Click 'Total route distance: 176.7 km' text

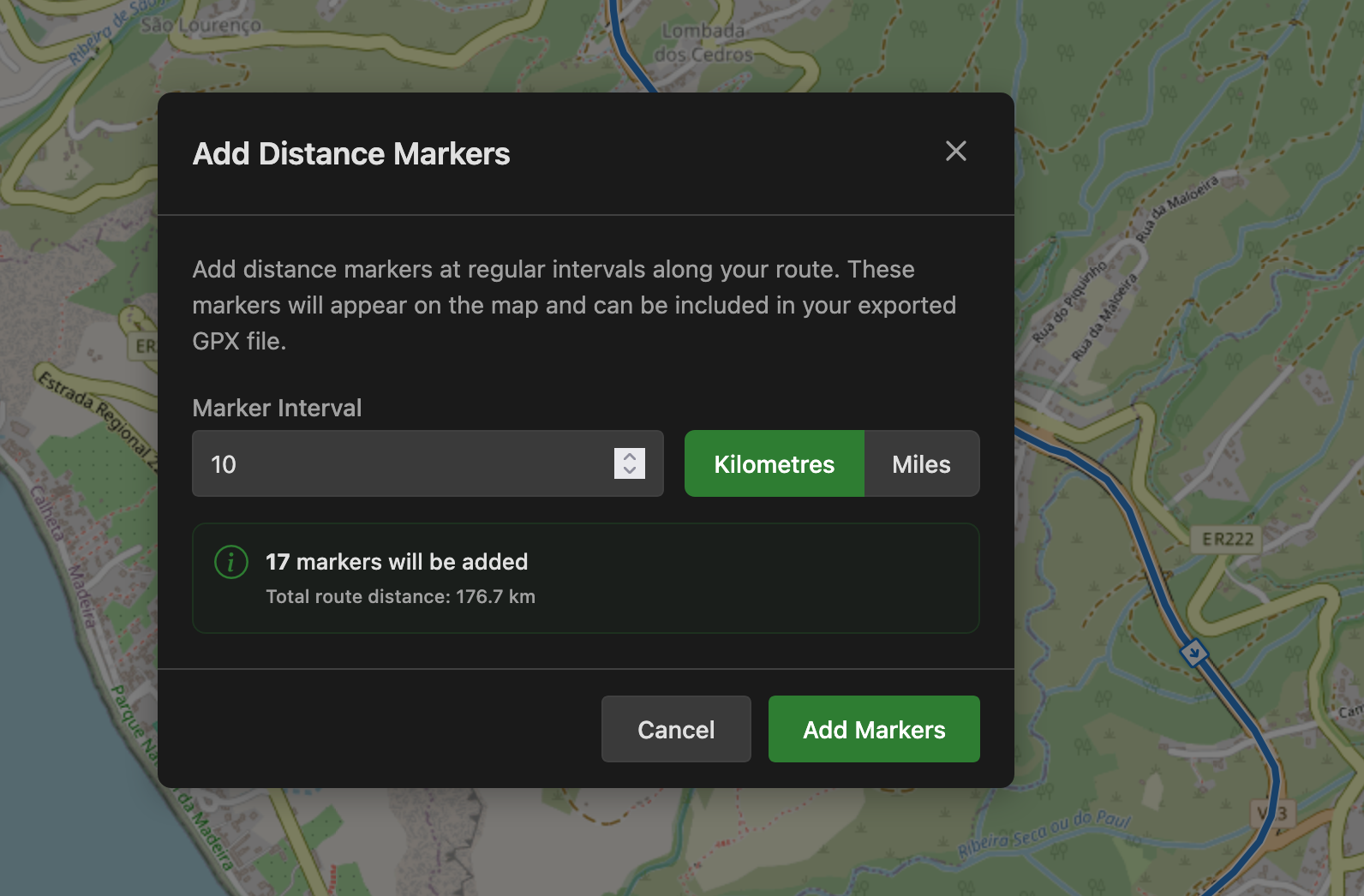[400, 596]
